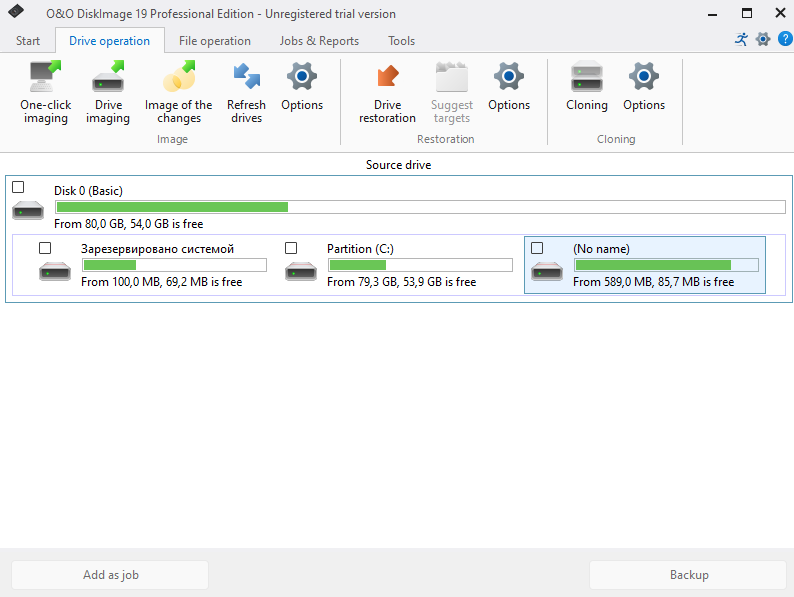This screenshot has height=597, width=794.
Task: Click Suggest targets icon
Action: pos(451,77)
